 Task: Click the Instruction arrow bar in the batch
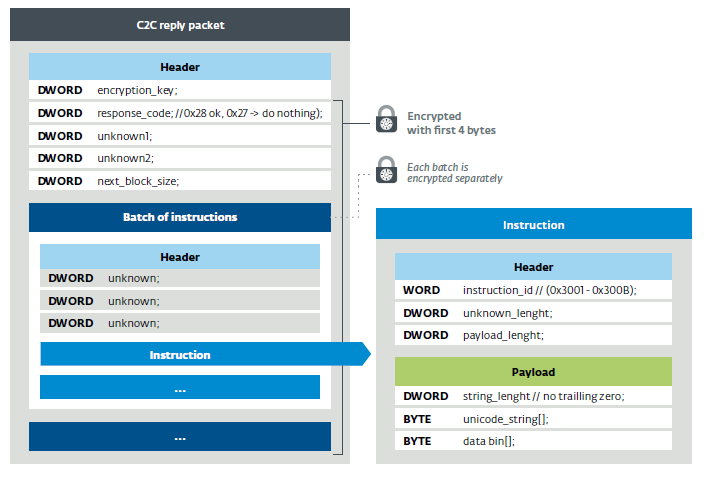[x=205, y=354]
